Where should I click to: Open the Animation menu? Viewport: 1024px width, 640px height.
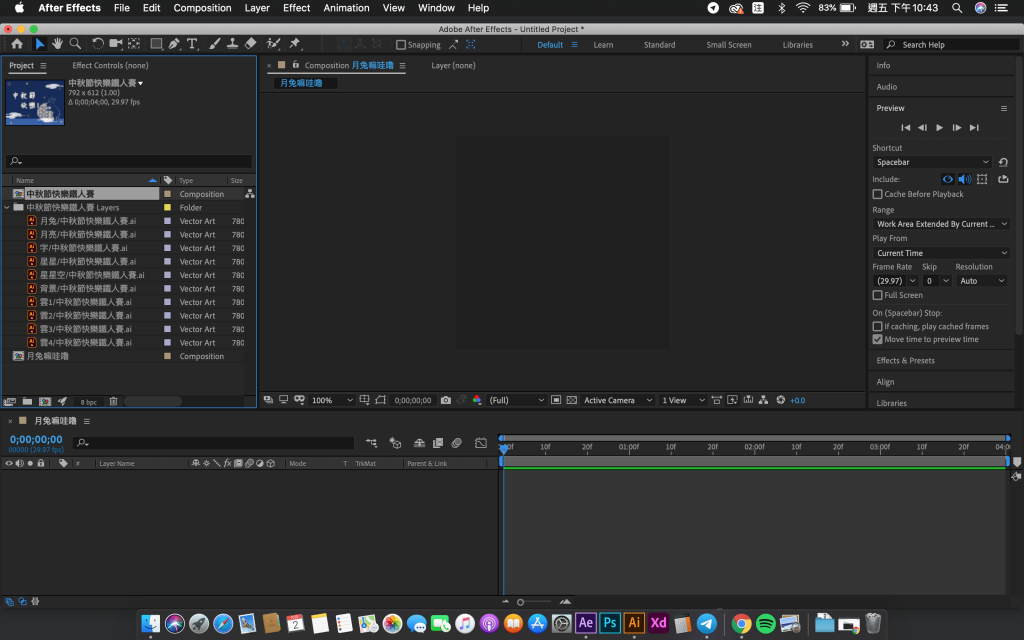pyautogui.click(x=346, y=8)
